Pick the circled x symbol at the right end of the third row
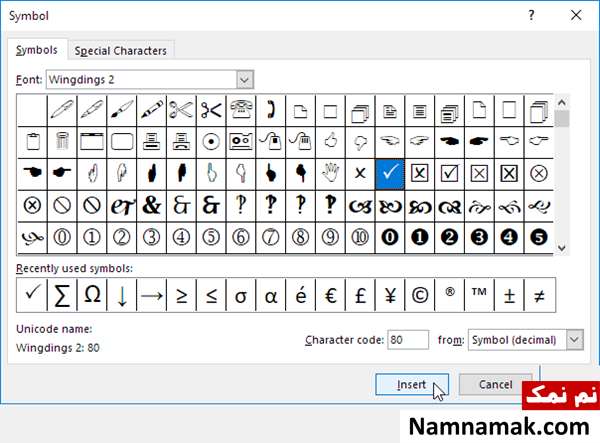This screenshot has width=600, height=443. click(539, 174)
